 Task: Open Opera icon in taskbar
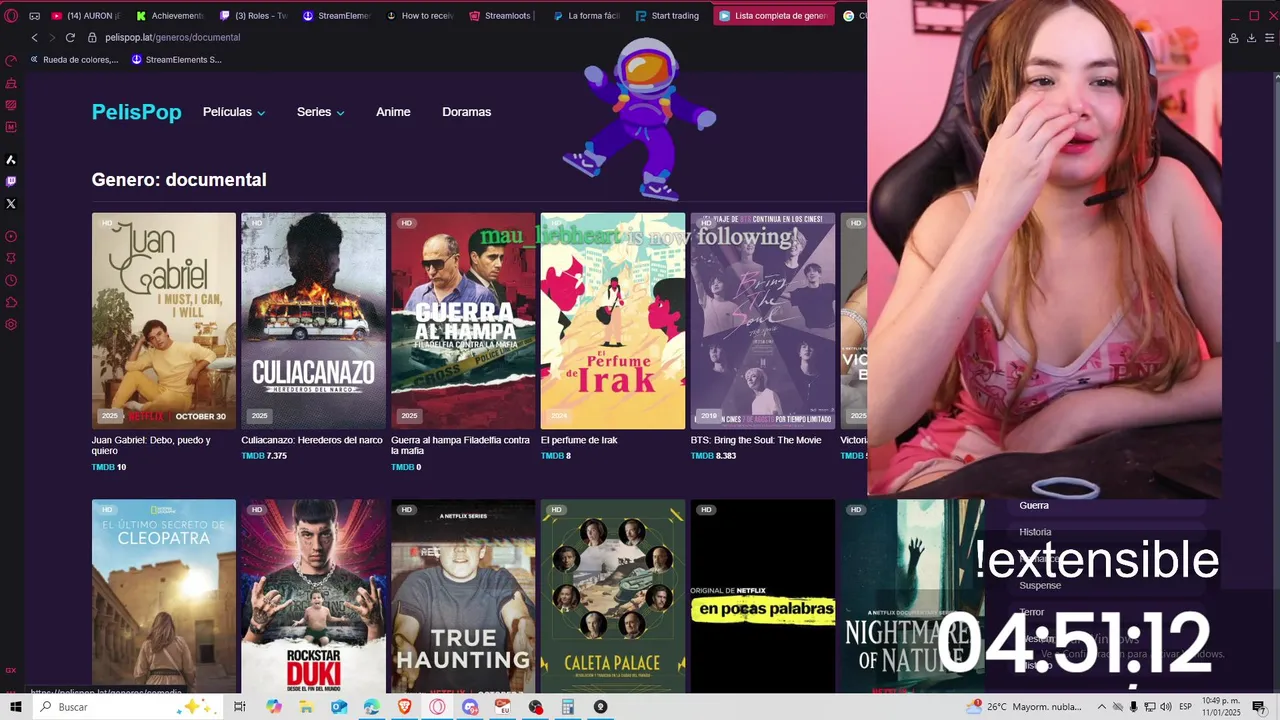tap(437, 707)
